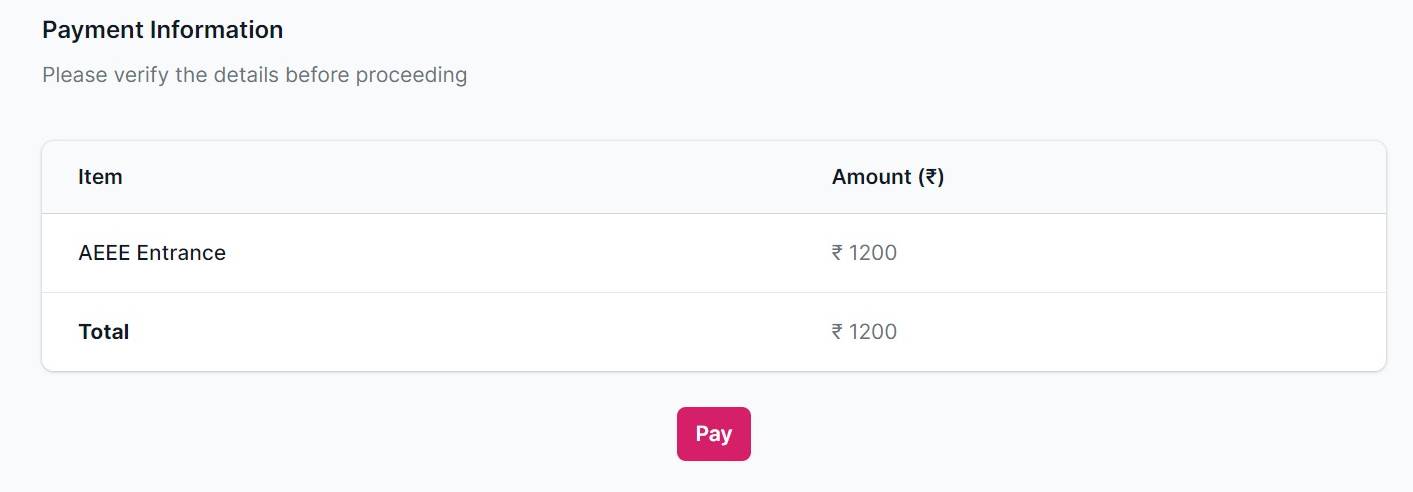1413x492 pixels.
Task: Click the word Entrance in the table
Action: click(181, 253)
